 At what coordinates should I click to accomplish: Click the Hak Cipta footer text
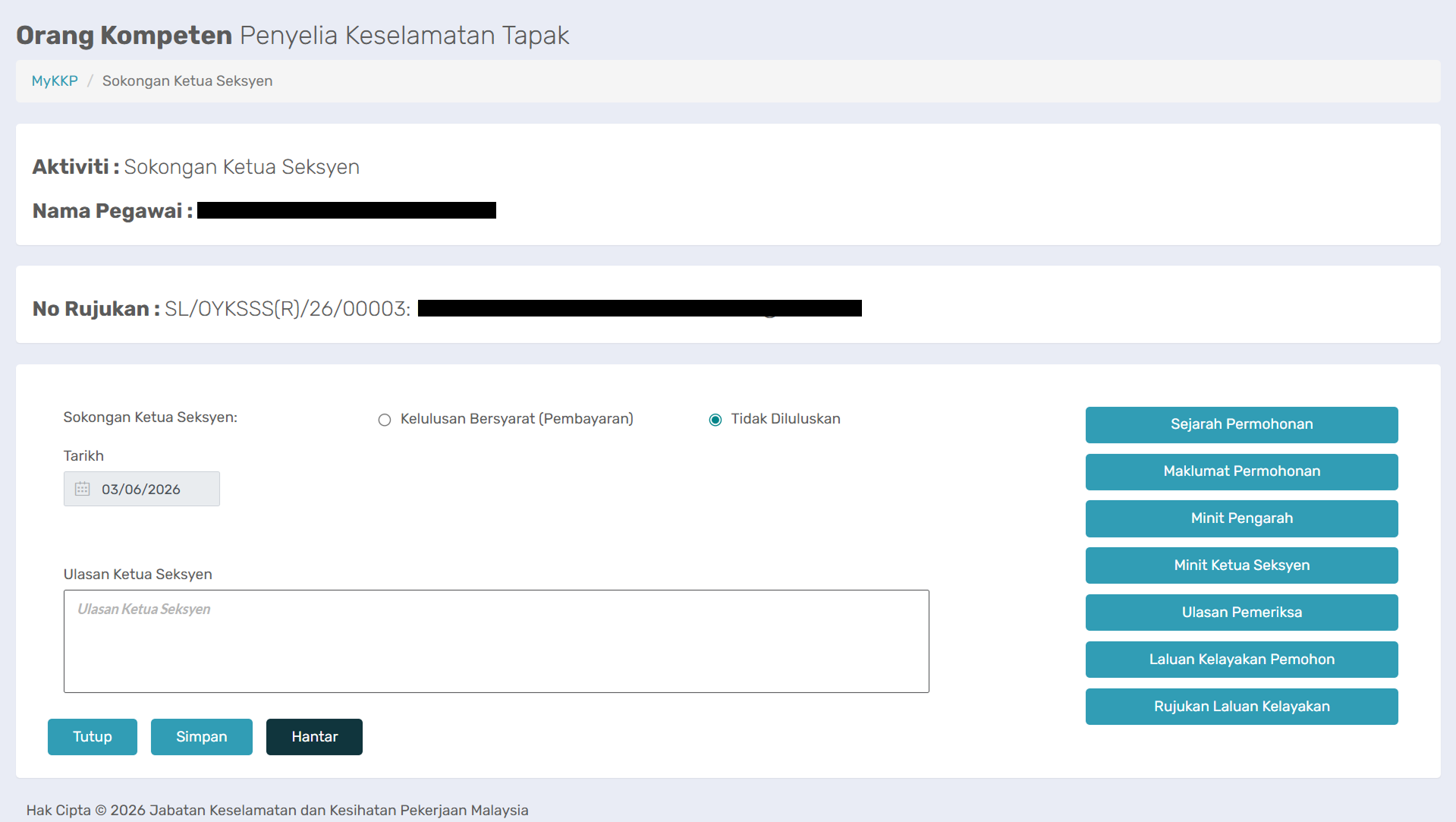click(x=277, y=810)
